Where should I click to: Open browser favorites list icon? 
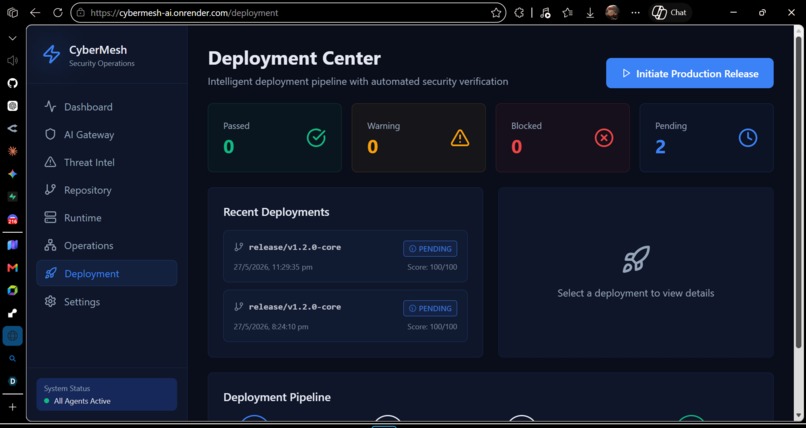[567, 13]
